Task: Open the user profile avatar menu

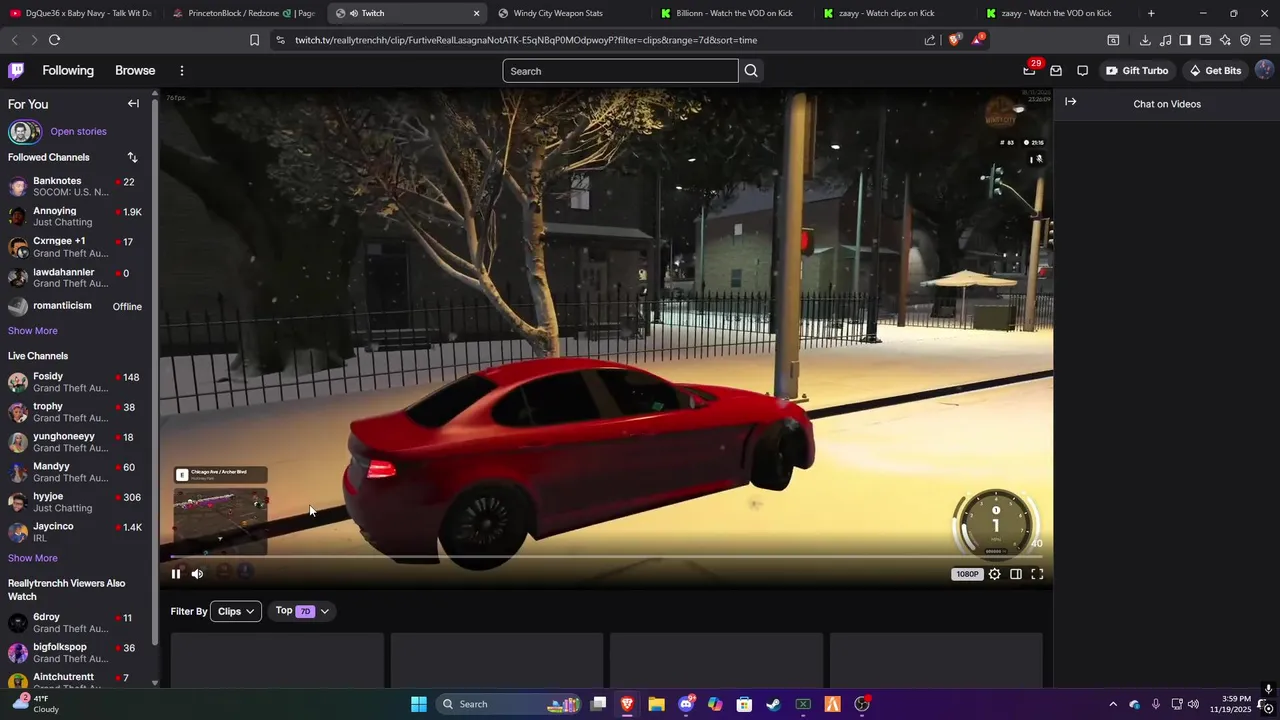Action: [x=1264, y=70]
